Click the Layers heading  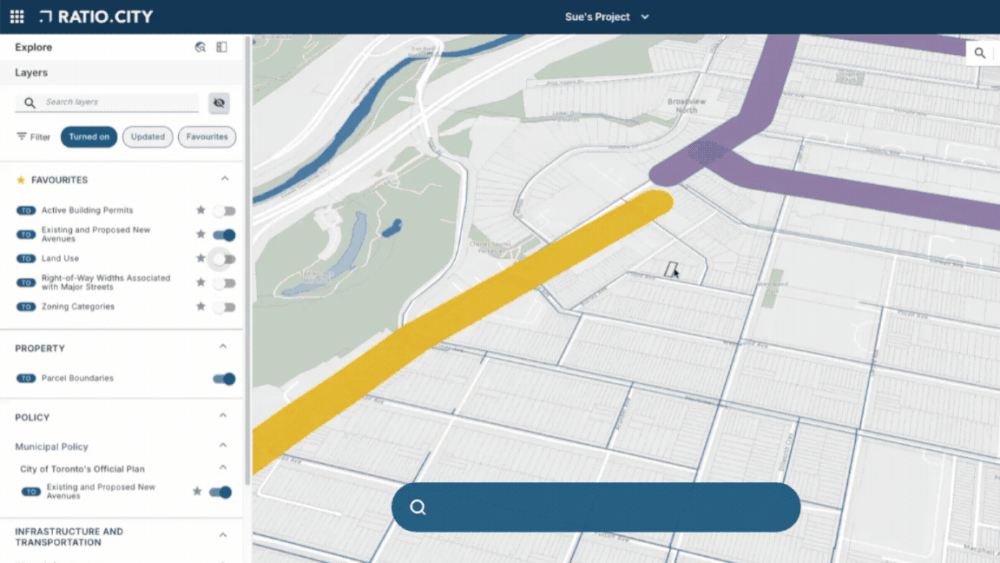[31, 73]
